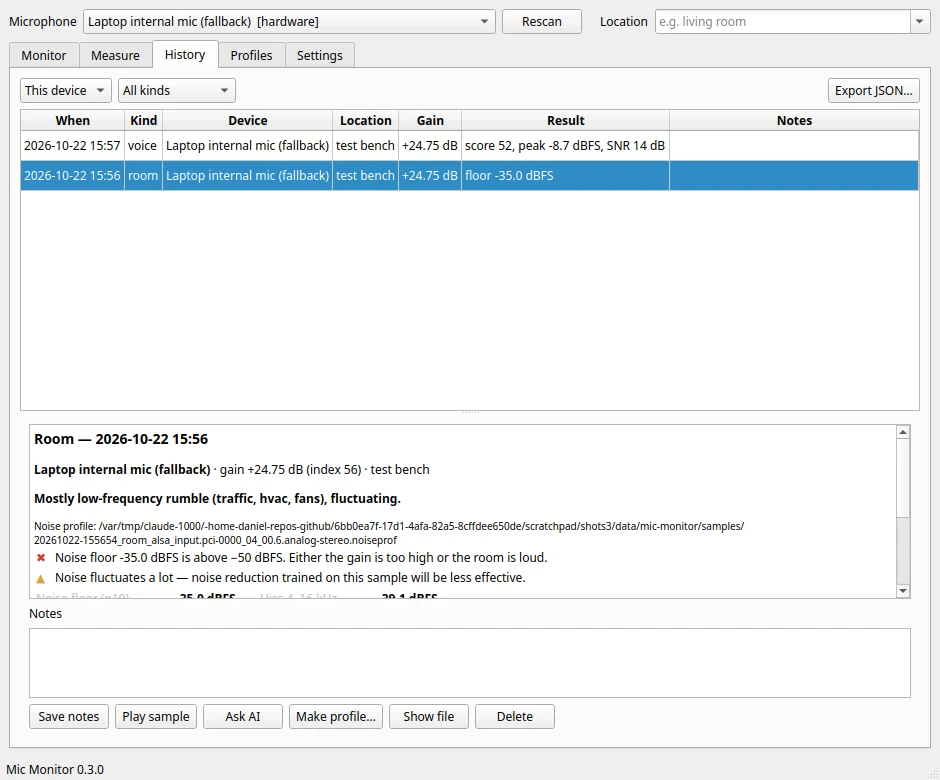Image resolution: width=940 pixels, height=780 pixels.
Task: Click the 'room' kind cell
Action: click(x=143, y=176)
